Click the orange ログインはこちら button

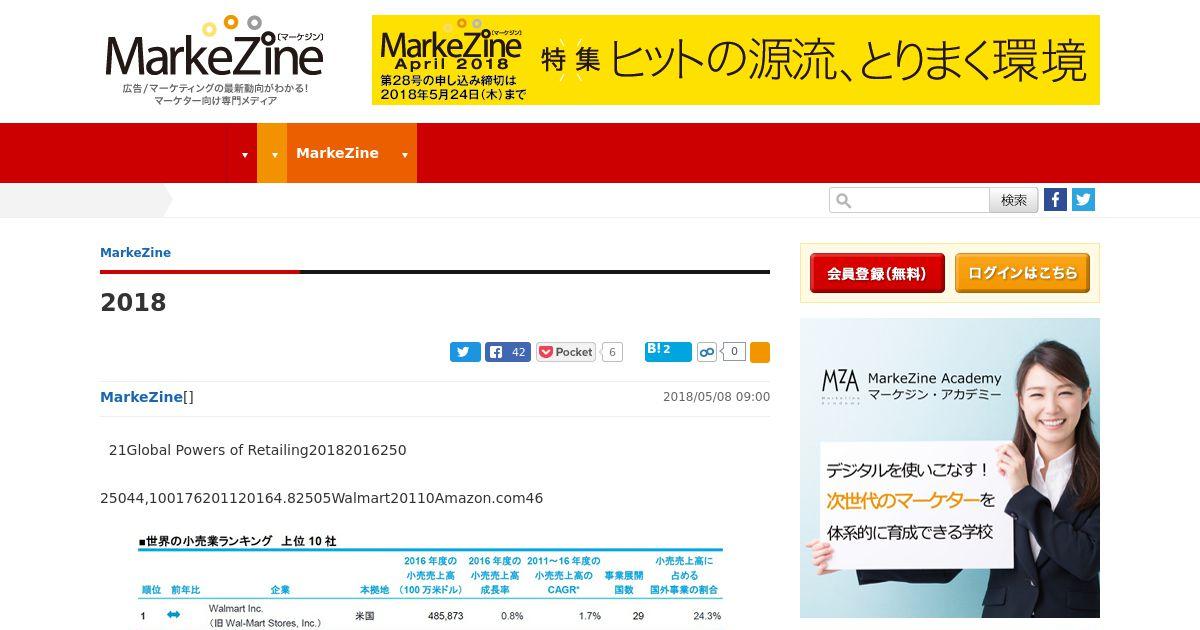[x=1022, y=273]
